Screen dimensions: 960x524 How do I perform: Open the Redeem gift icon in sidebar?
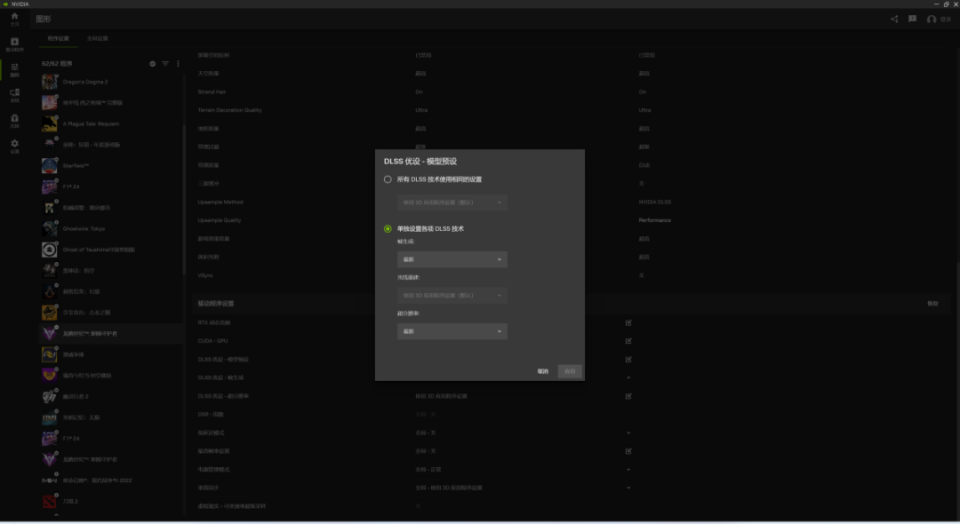point(15,120)
